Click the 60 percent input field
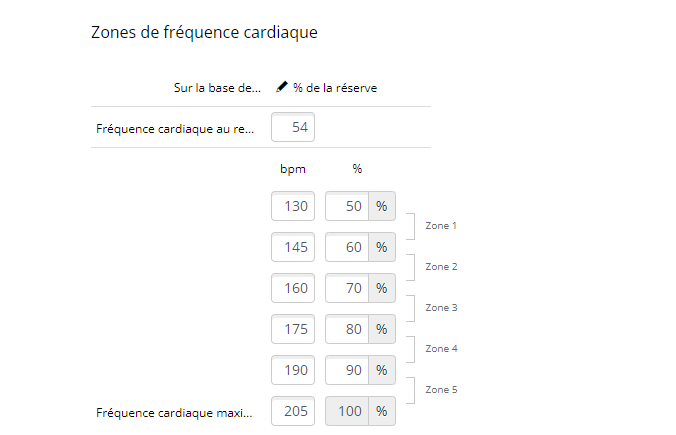676x435 pixels. [x=348, y=247]
